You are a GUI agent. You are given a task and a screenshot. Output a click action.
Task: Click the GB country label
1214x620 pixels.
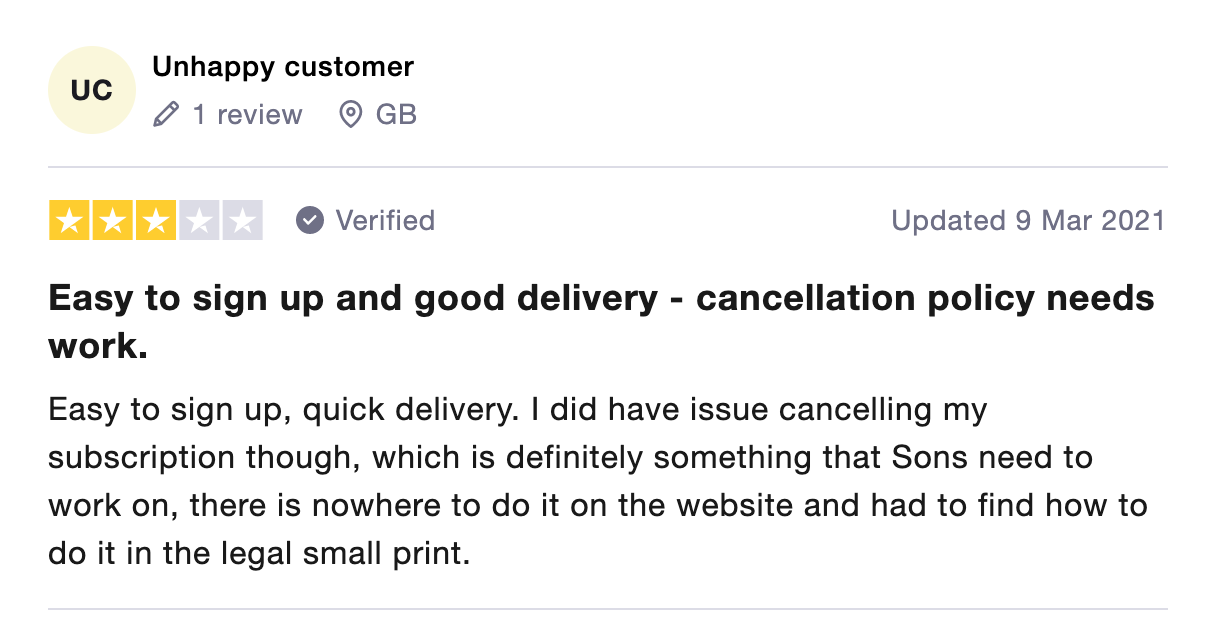coord(396,115)
